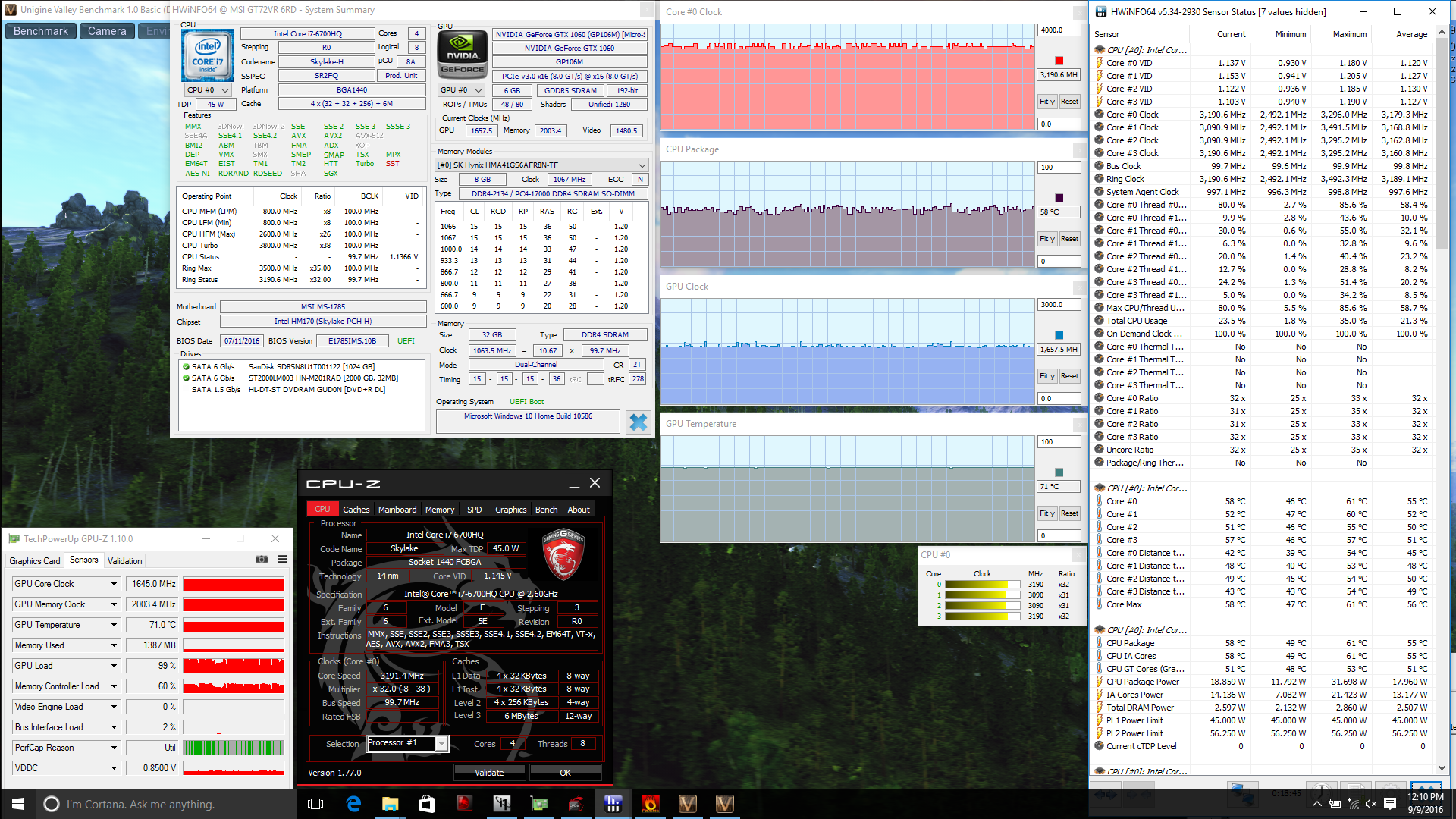Click taskbar clock showing 12:10 PM

click(1426, 804)
